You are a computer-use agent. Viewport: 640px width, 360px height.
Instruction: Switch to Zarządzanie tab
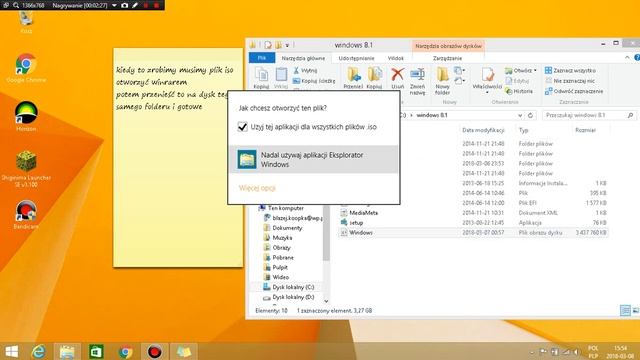(447, 58)
